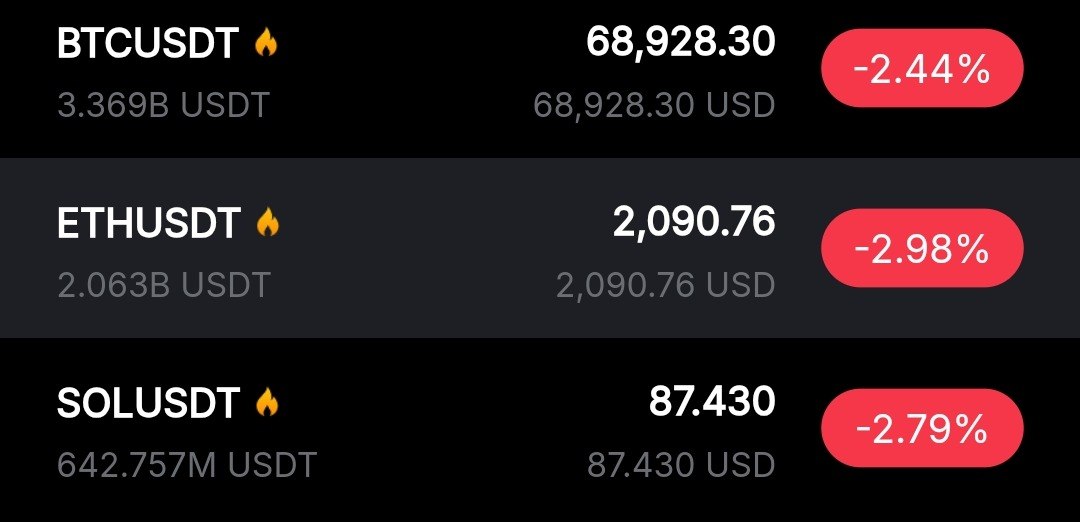
Task: Tap the 2,090.76 USD converted price
Action: point(665,285)
